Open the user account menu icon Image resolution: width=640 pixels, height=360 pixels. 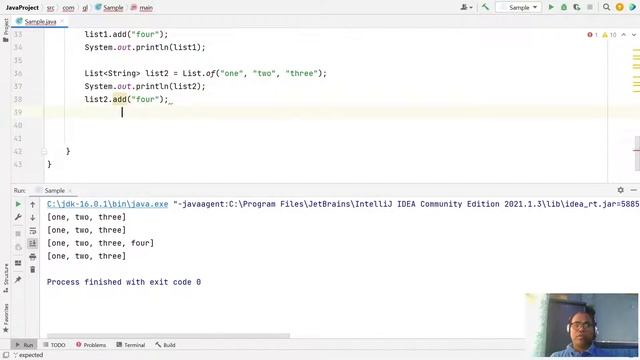[466, 7]
